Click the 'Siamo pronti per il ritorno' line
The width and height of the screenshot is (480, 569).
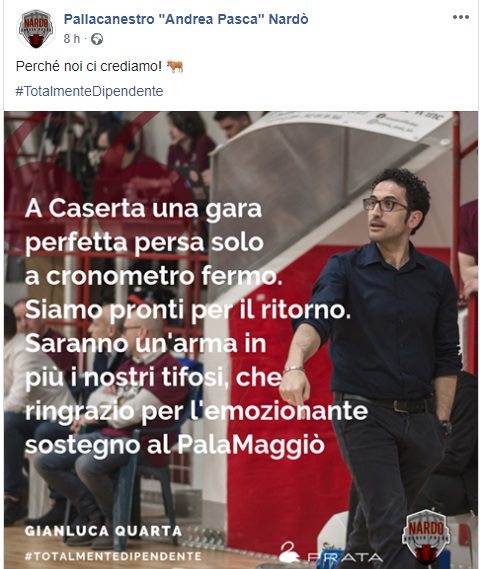[x=188, y=310]
